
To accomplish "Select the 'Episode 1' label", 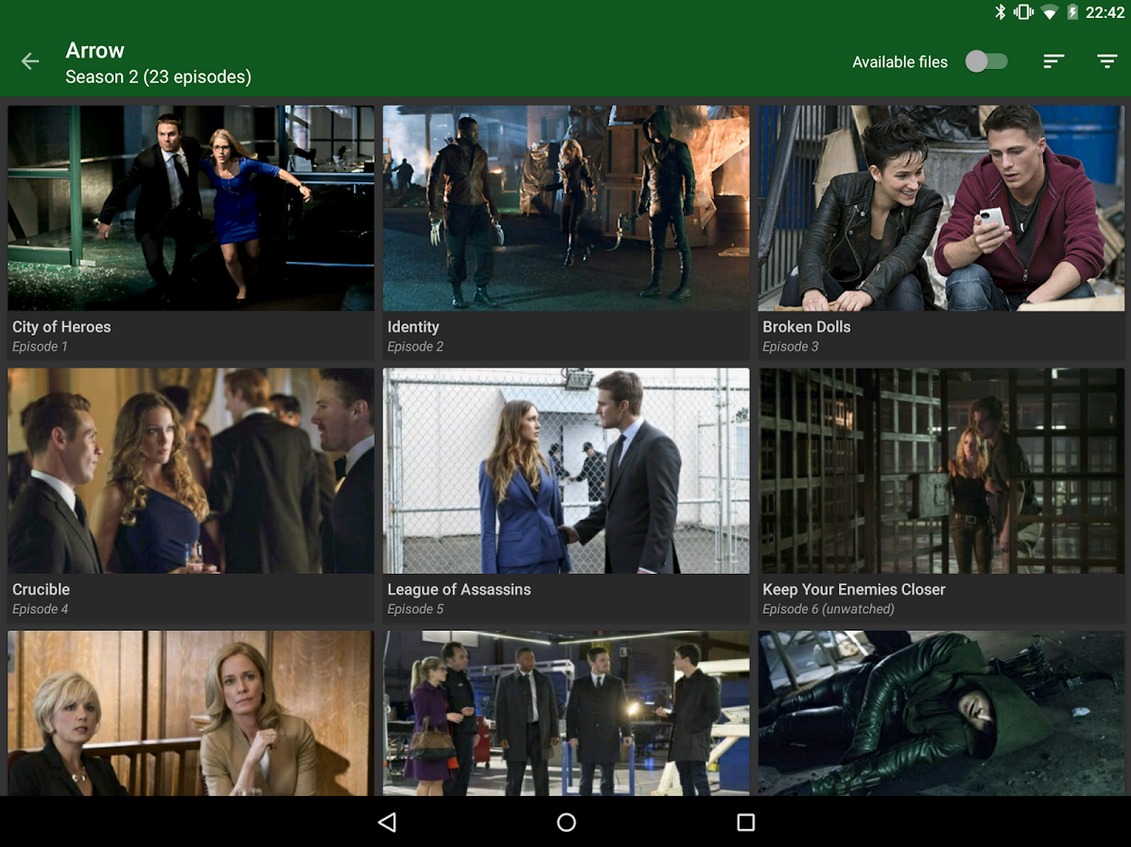I will pos(40,346).
